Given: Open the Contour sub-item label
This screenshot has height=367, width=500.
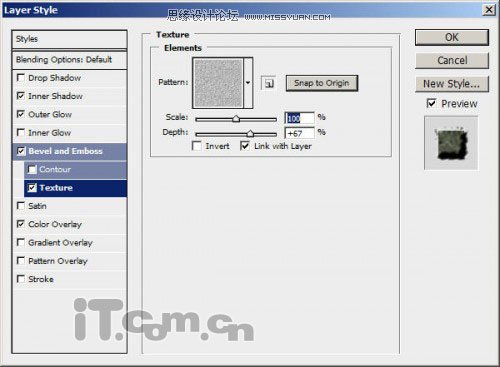Looking at the screenshot, I should pyautogui.click(x=55, y=170).
